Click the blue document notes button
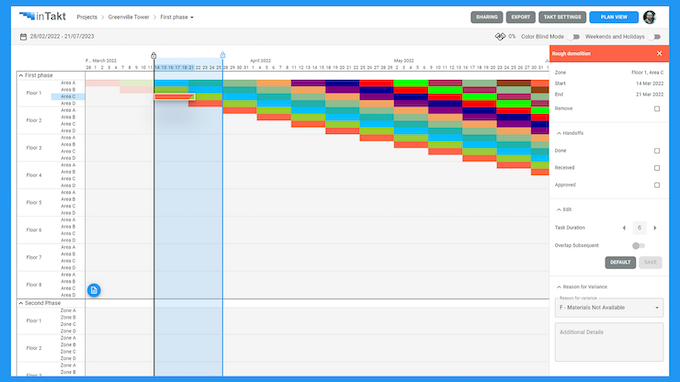Image resolution: width=680 pixels, height=382 pixels. pyautogui.click(x=94, y=290)
